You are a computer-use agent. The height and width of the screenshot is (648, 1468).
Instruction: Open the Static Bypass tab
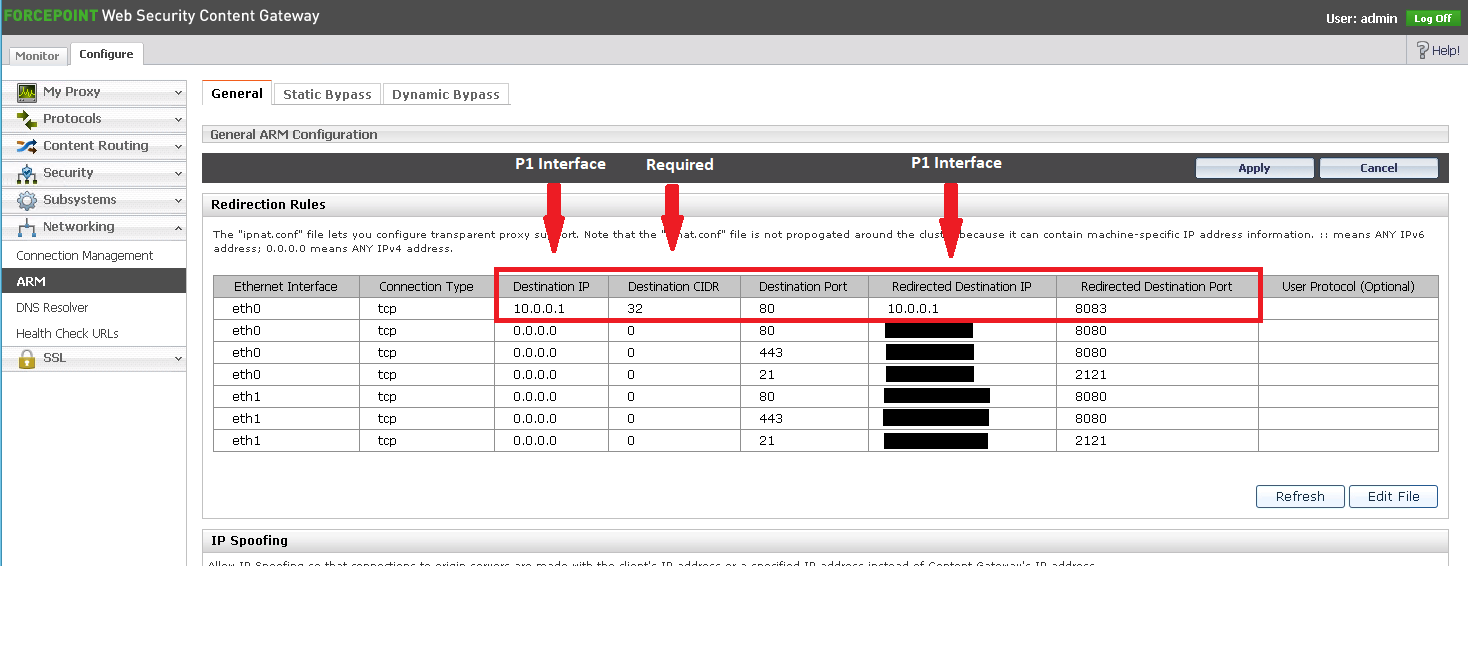click(326, 93)
